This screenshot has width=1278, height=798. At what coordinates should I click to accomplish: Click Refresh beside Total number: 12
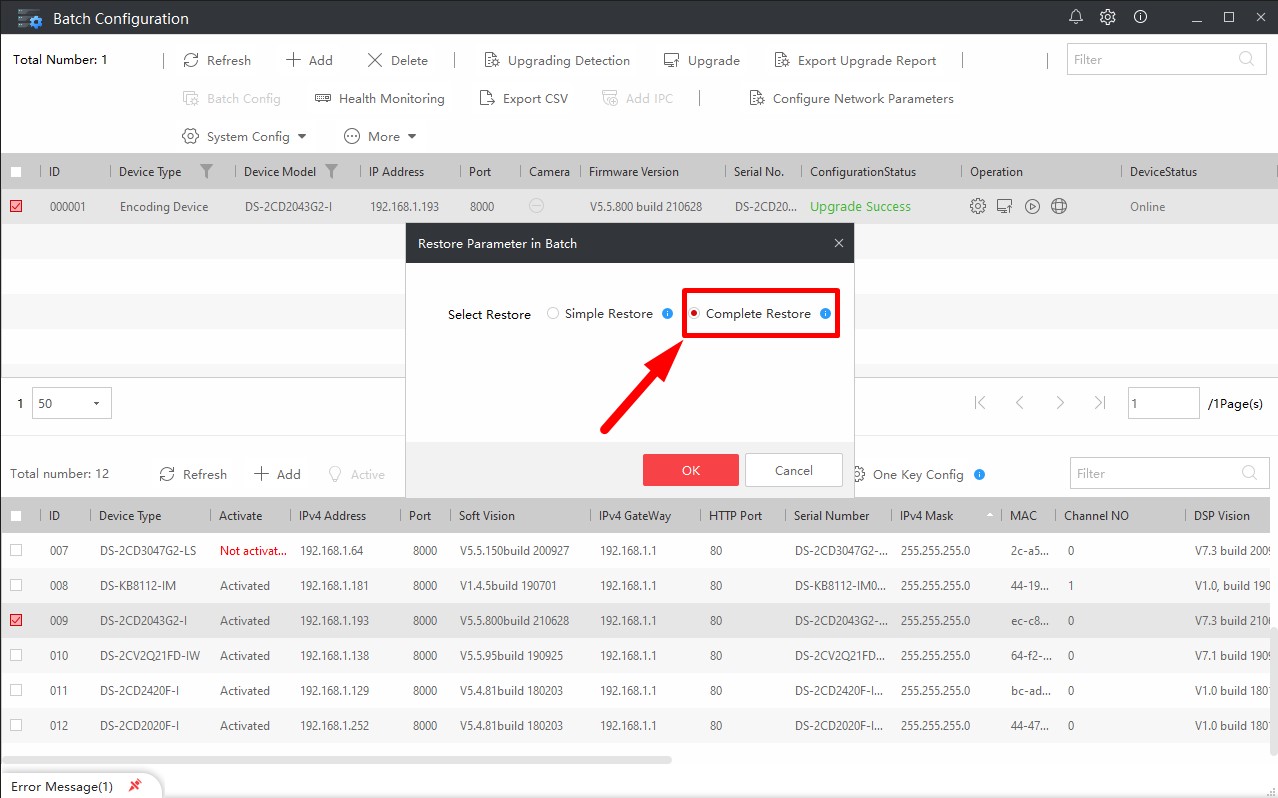pyautogui.click(x=193, y=474)
